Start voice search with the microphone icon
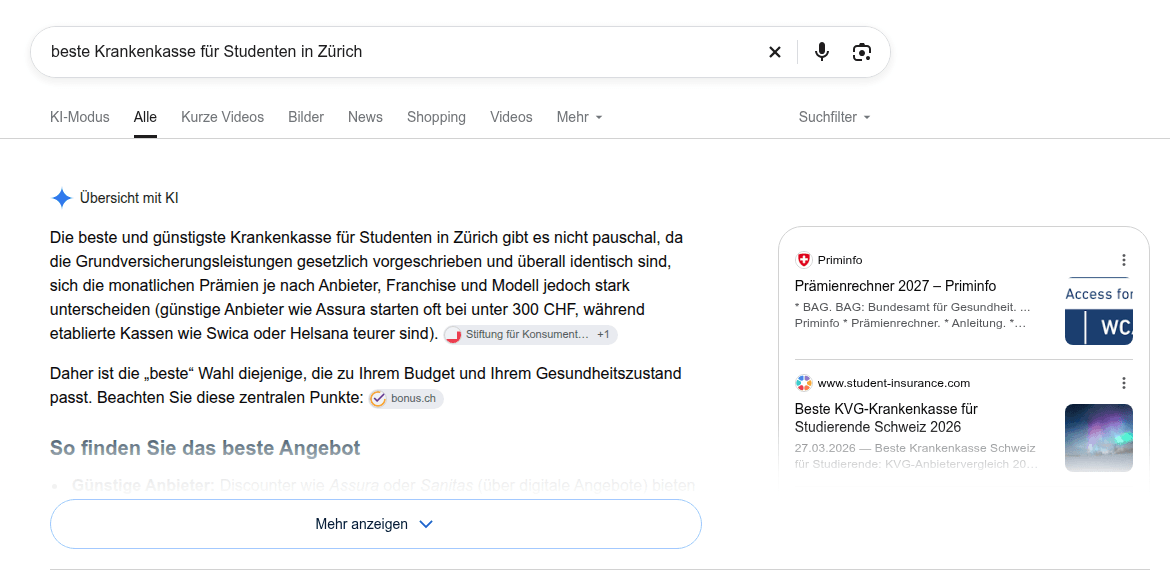This screenshot has width=1170, height=570. click(822, 52)
